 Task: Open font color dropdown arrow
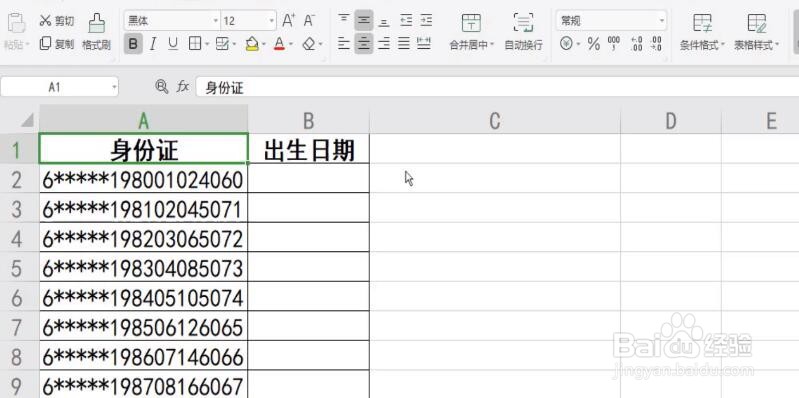tap(290, 45)
